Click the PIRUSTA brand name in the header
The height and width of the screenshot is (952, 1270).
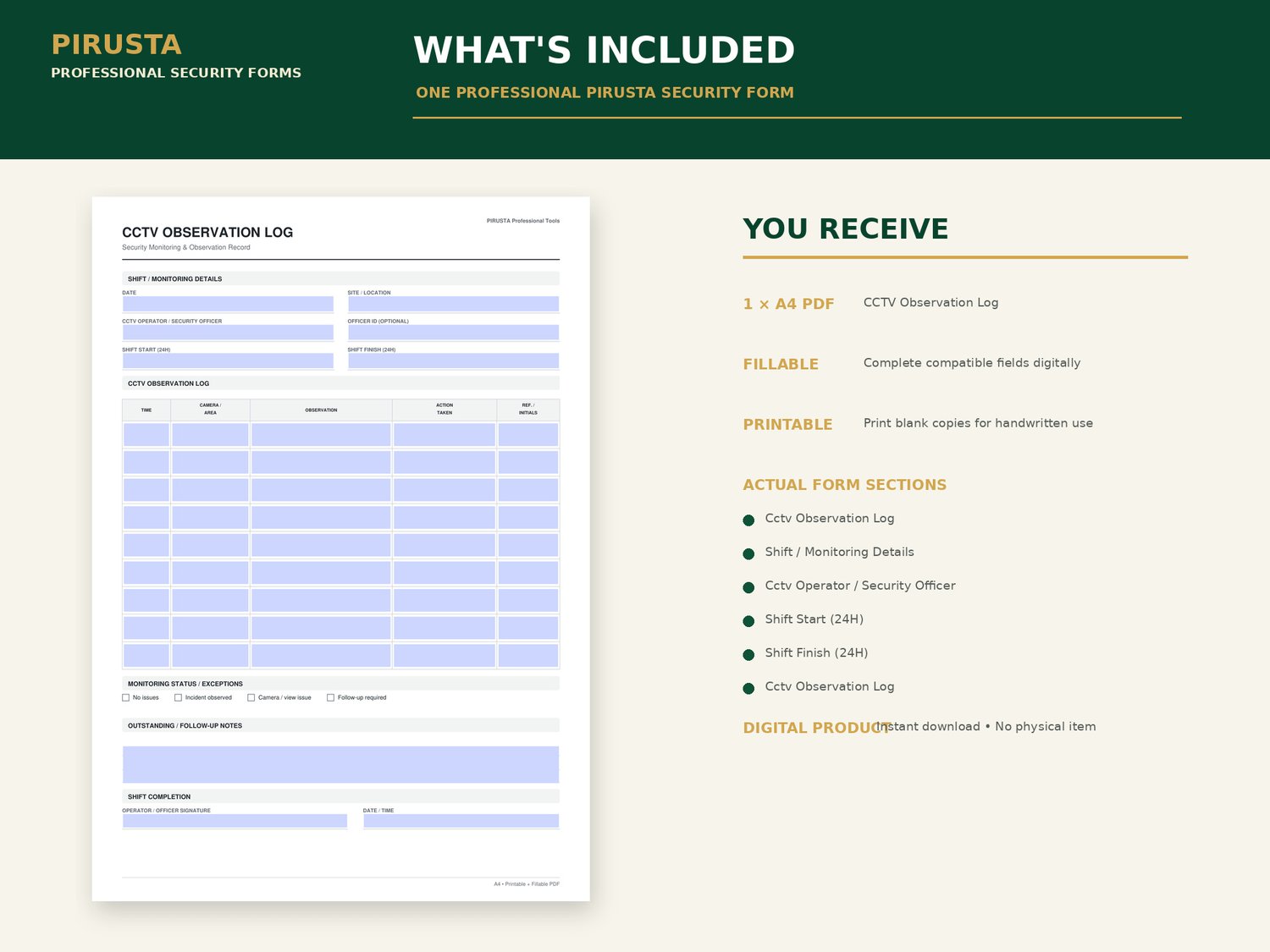pos(117,45)
